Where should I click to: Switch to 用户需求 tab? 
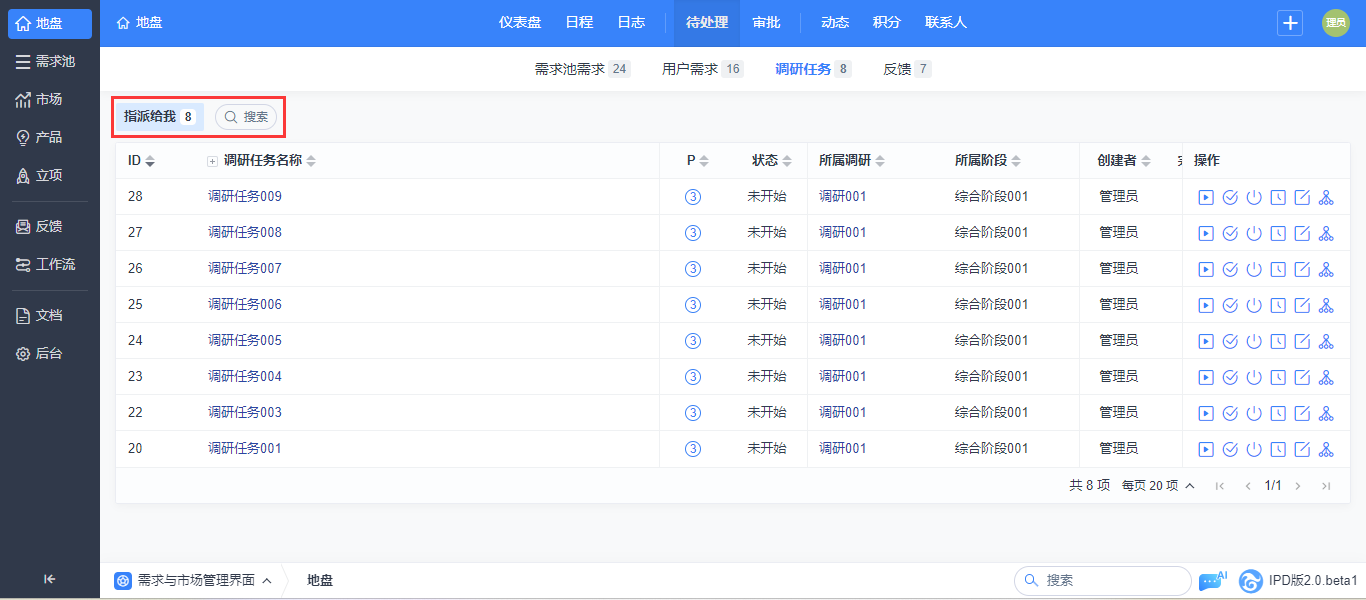tap(690, 69)
